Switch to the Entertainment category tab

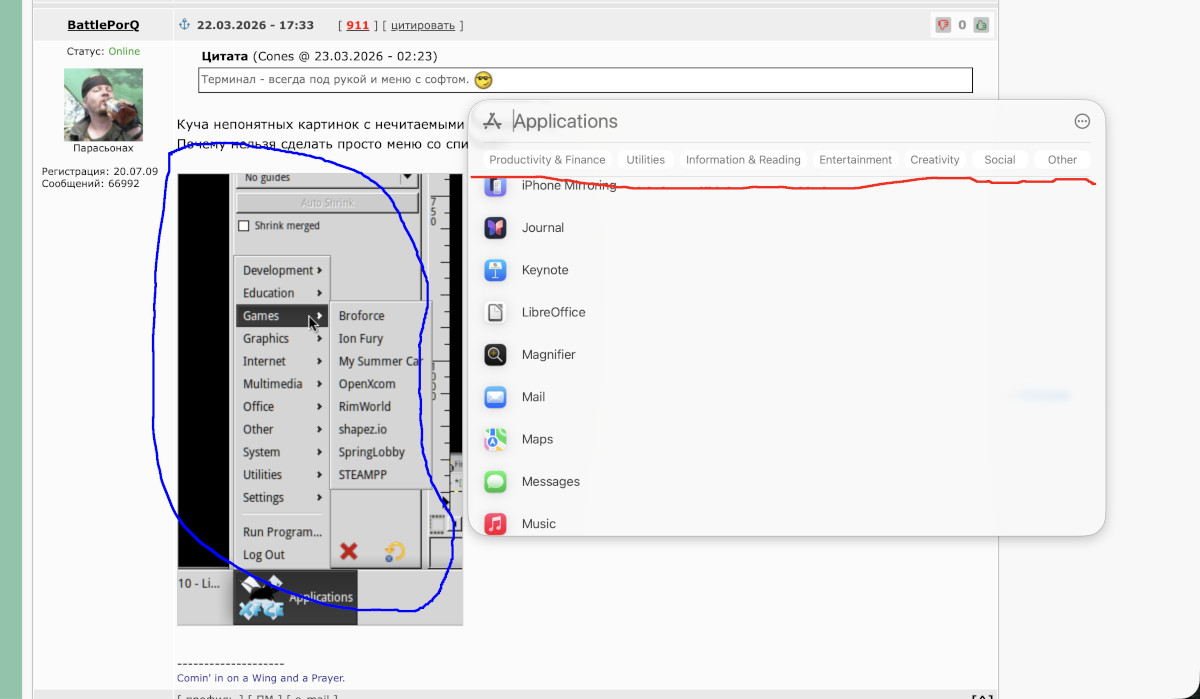click(x=855, y=160)
